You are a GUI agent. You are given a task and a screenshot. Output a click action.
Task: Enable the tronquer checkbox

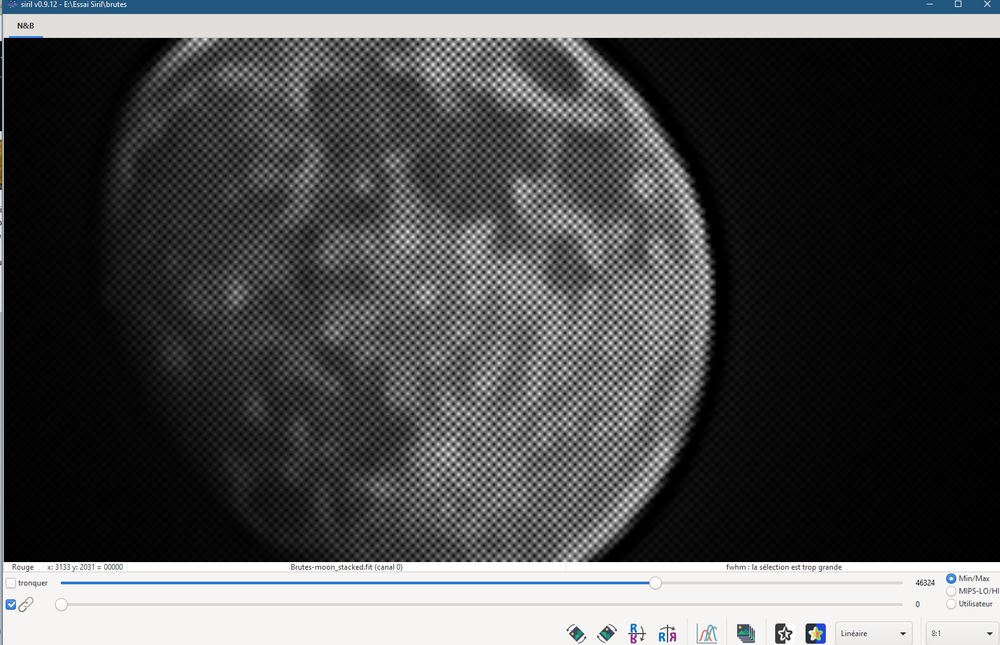point(11,583)
